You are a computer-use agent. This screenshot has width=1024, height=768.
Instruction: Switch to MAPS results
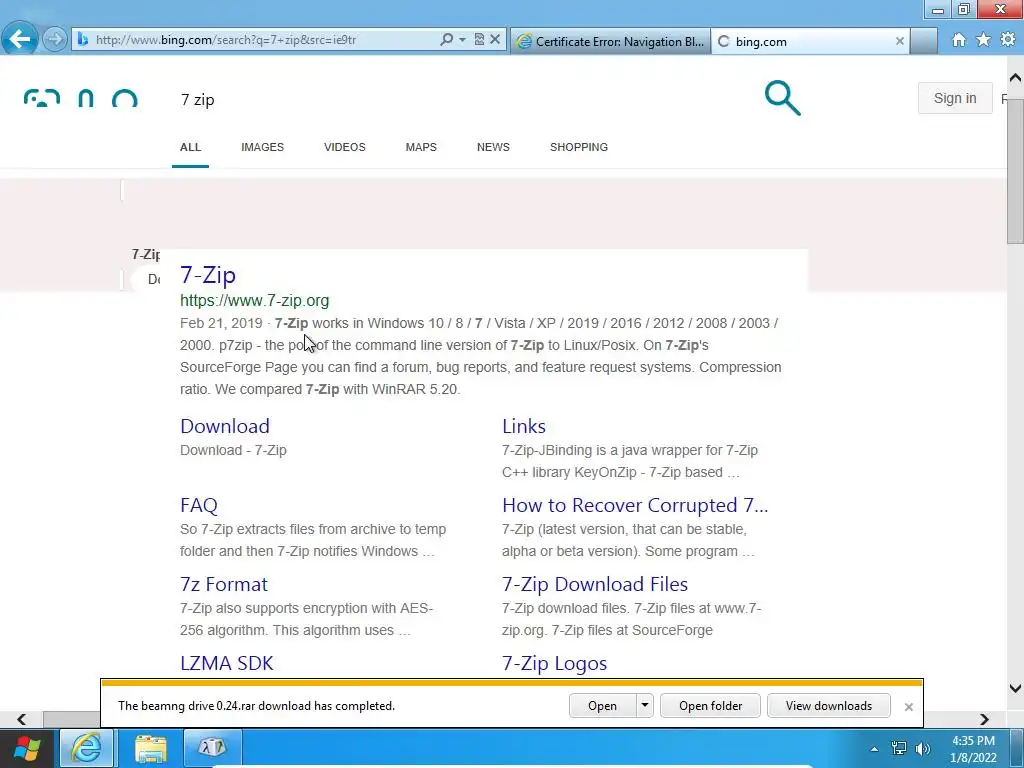[421, 147]
